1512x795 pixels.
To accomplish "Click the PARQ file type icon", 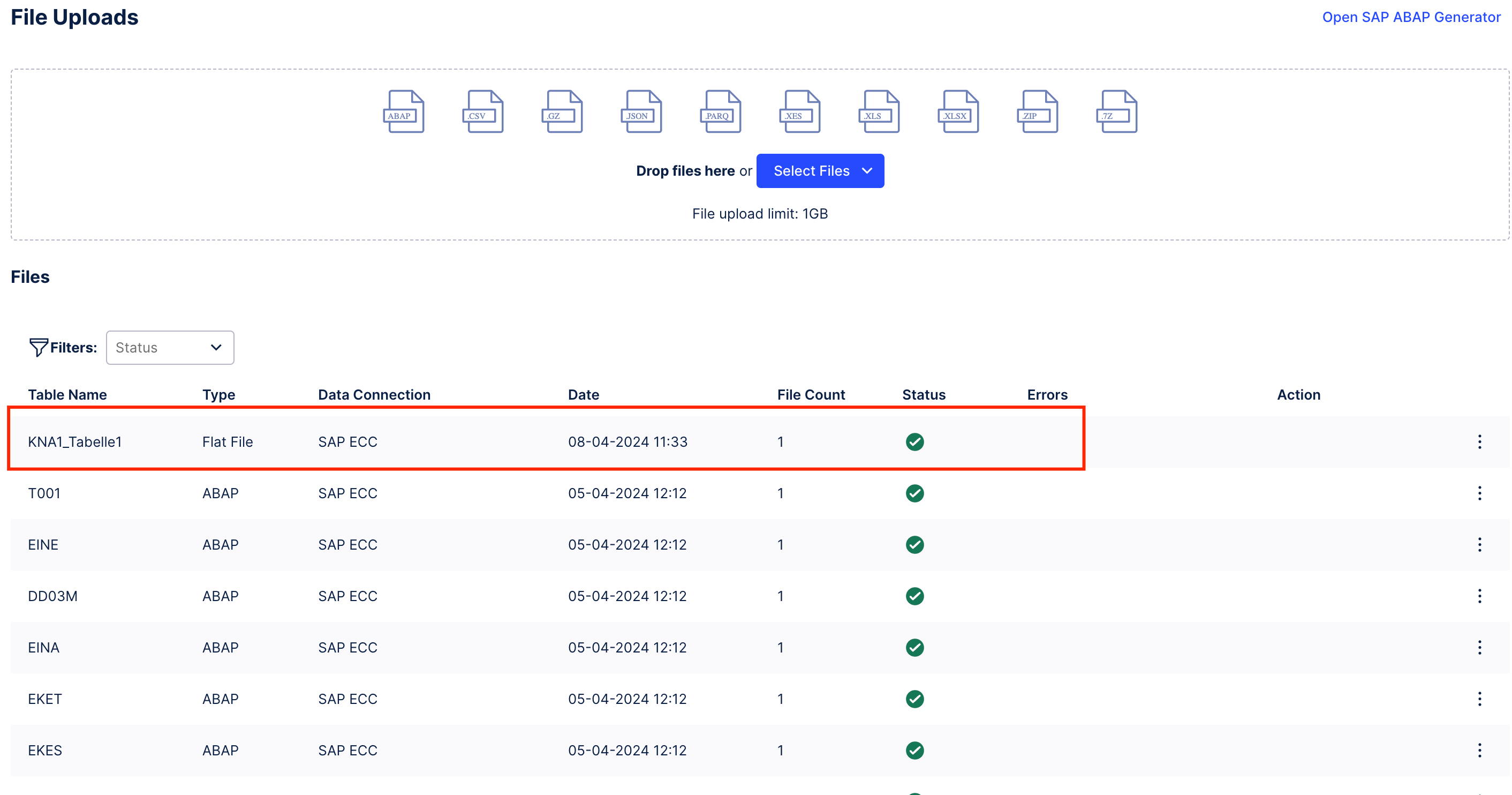I will point(721,111).
